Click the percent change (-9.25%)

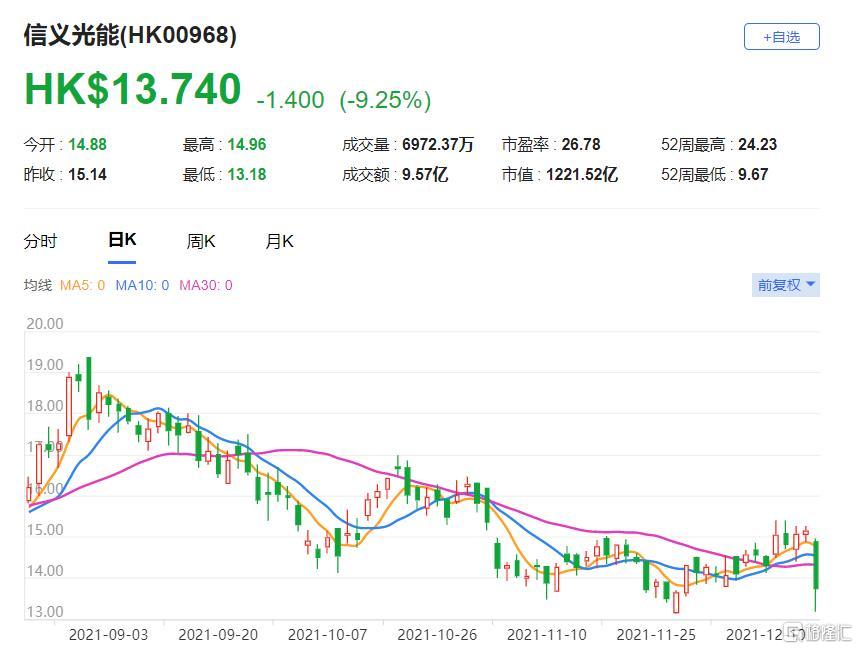coord(385,100)
